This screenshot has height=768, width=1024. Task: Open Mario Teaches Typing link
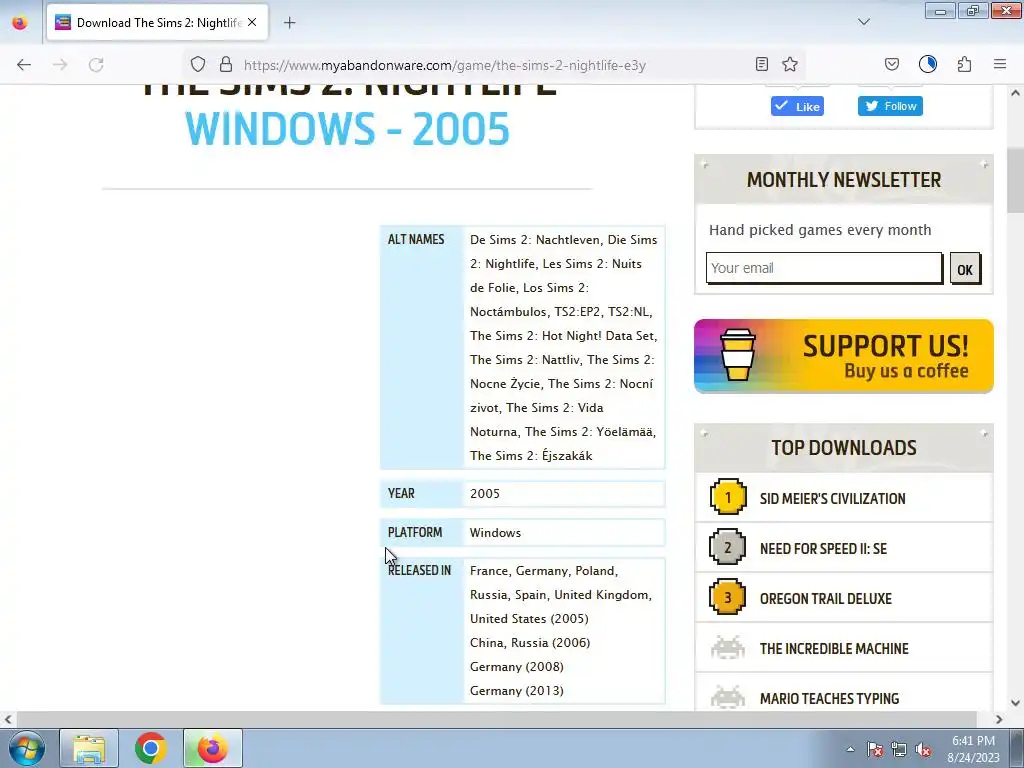click(829, 699)
